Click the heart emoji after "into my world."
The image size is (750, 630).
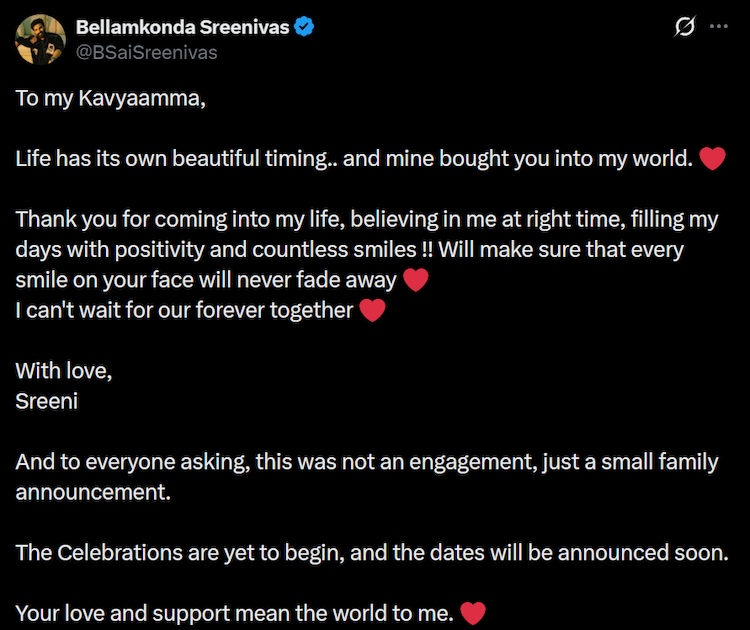pos(712,159)
